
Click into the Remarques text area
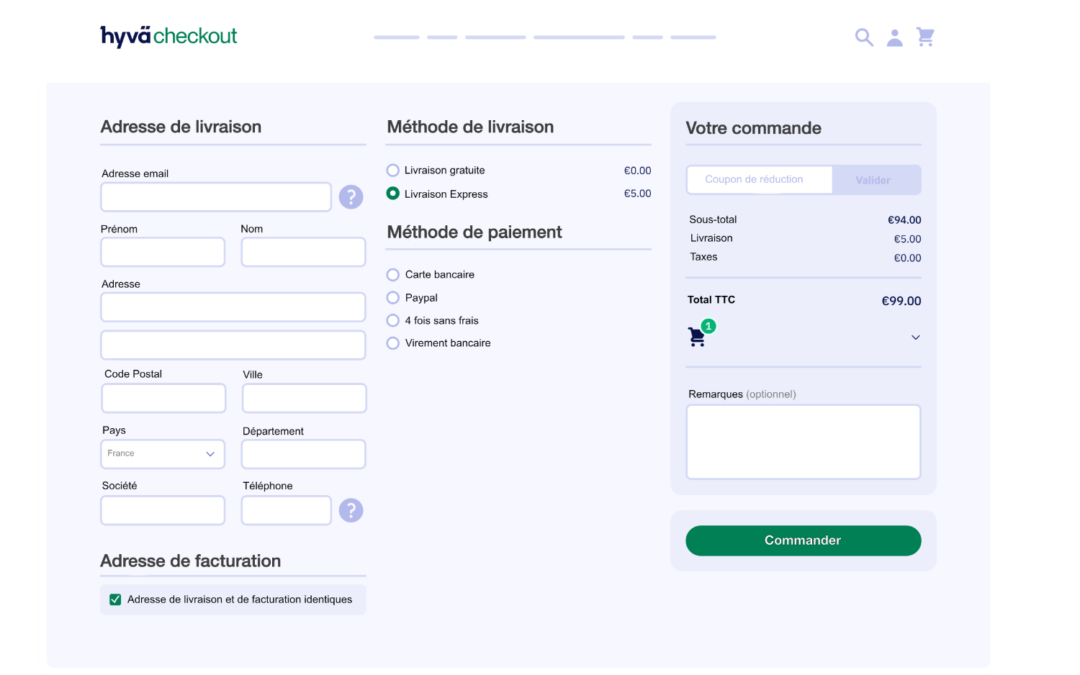click(803, 442)
